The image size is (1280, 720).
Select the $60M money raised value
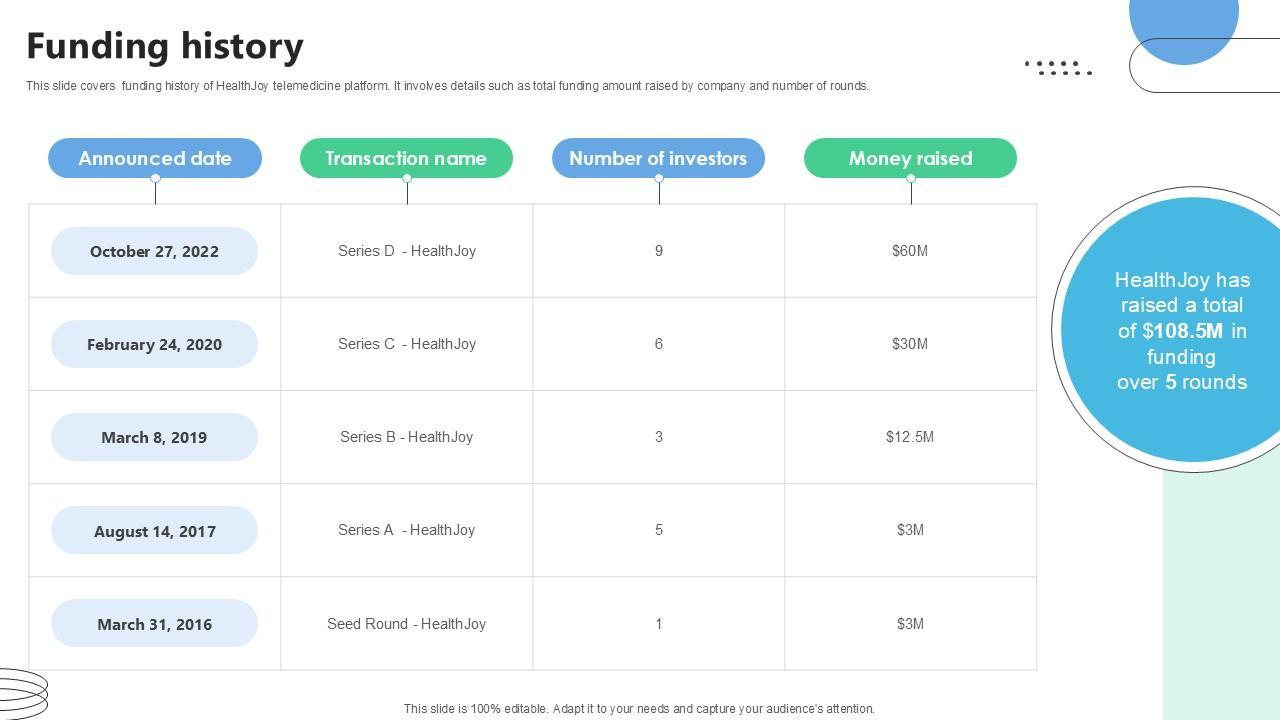(x=910, y=251)
